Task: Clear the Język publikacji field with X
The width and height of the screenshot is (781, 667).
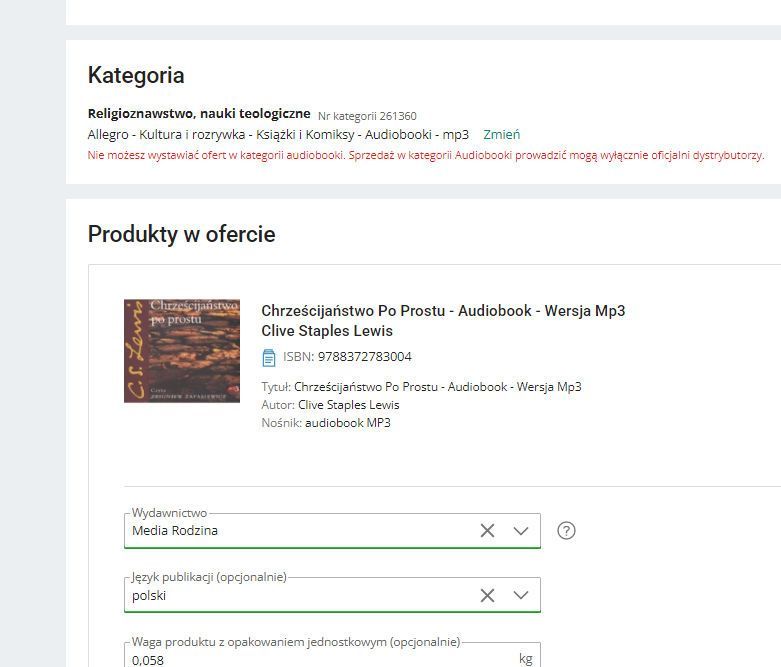Action: (x=487, y=595)
